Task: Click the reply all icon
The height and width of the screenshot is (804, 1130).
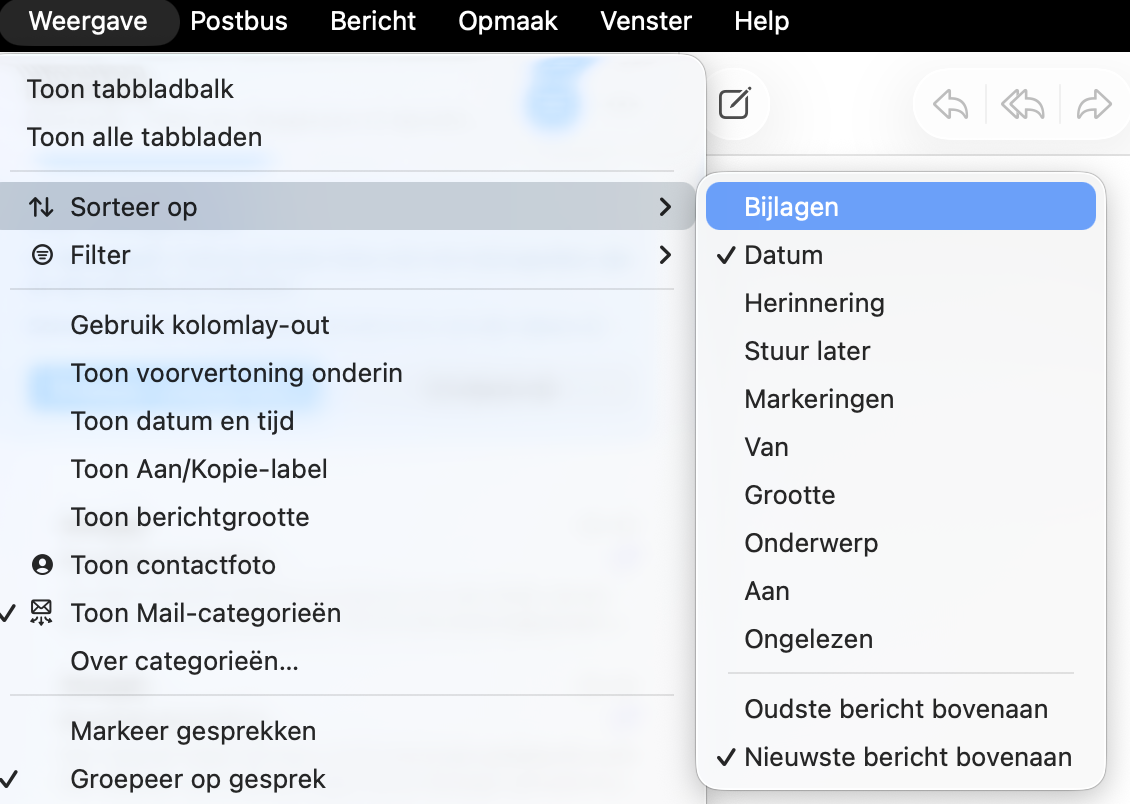Action: (1020, 103)
